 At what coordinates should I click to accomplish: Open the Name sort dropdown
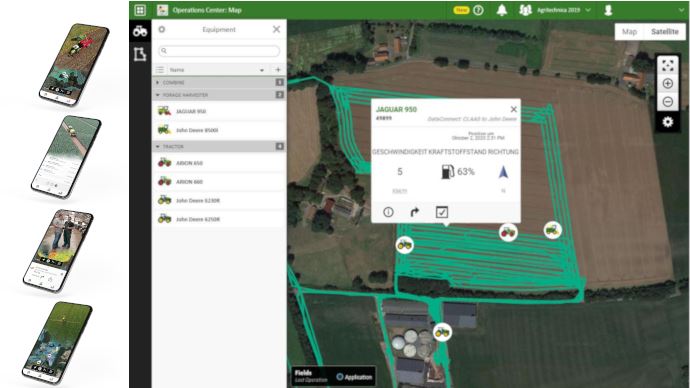(x=262, y=70)
